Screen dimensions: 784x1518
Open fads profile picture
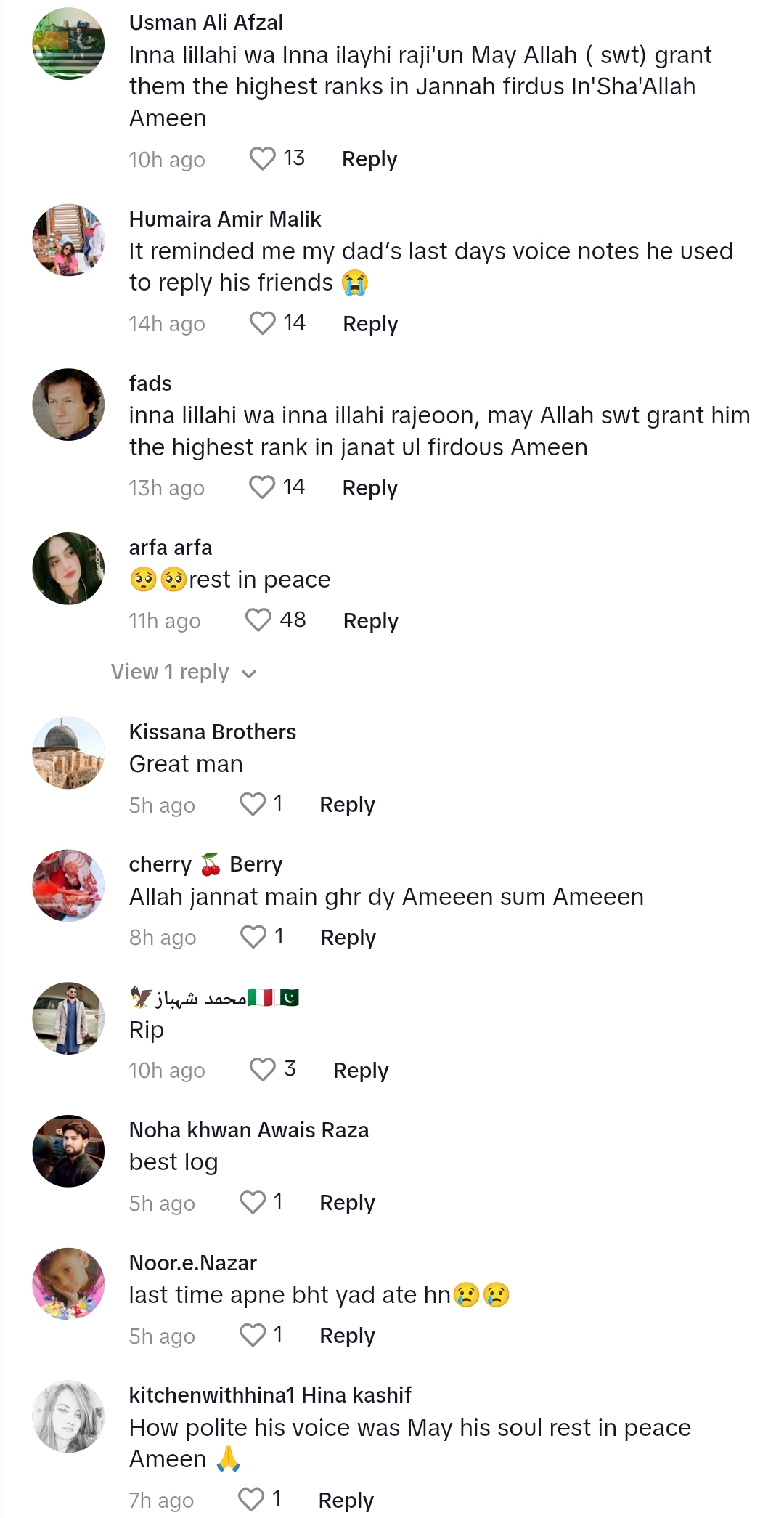(68, 405)
